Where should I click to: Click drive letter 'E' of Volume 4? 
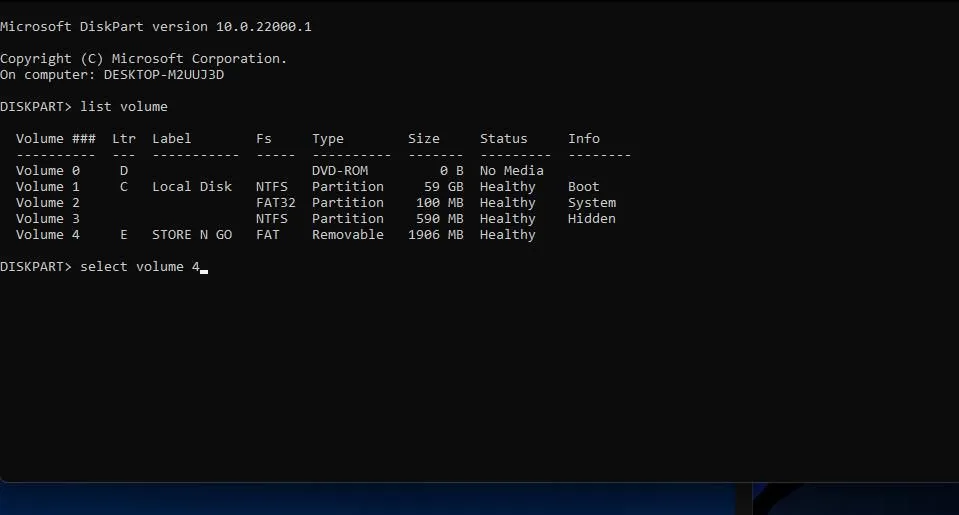coord(124,234)
